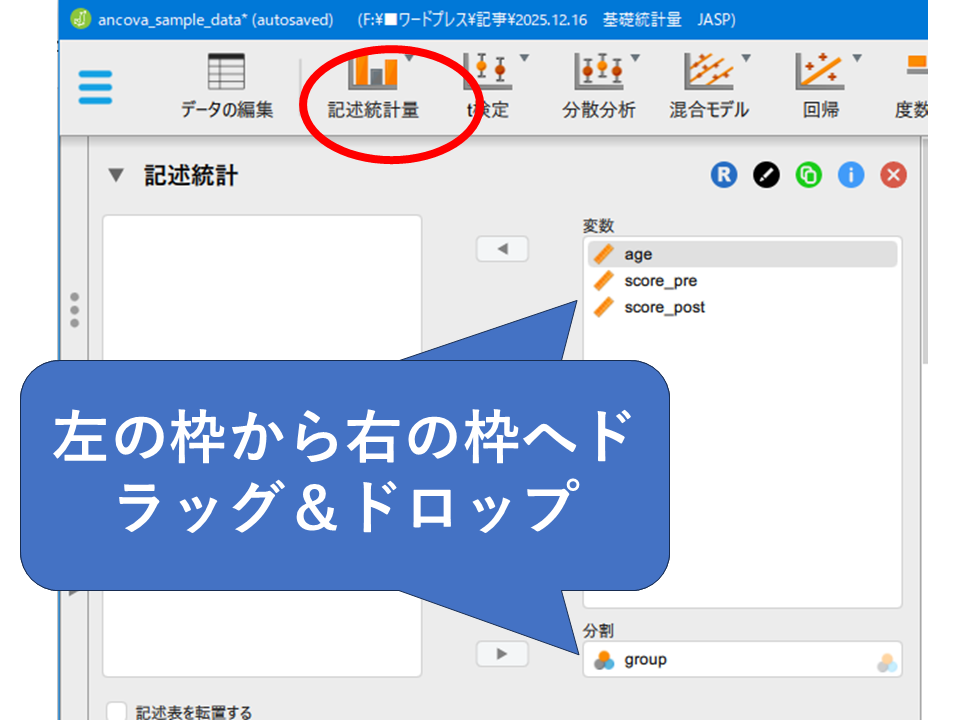Remove analysis with the red X icon
Image resolution: width=960 pixels, height=720 pixels.
893,176
